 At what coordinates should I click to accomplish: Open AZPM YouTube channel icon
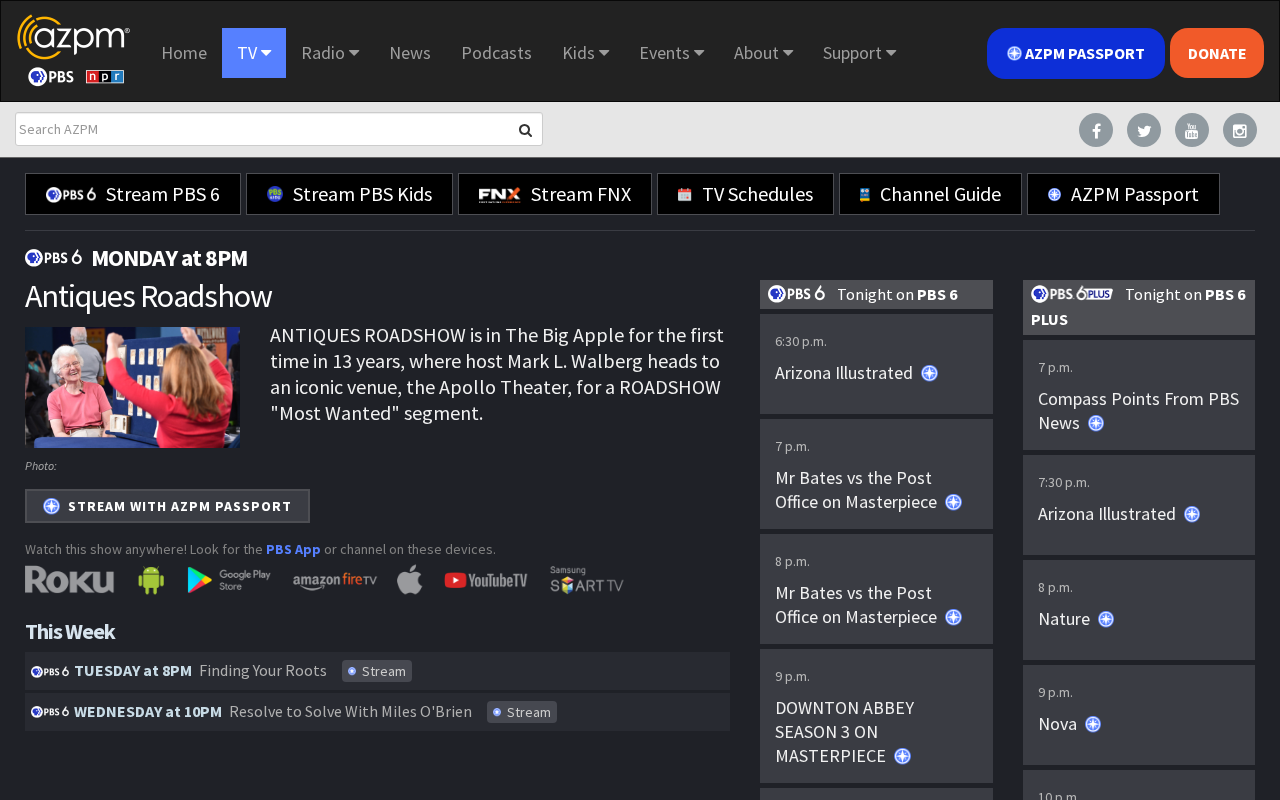(1192, 130)
